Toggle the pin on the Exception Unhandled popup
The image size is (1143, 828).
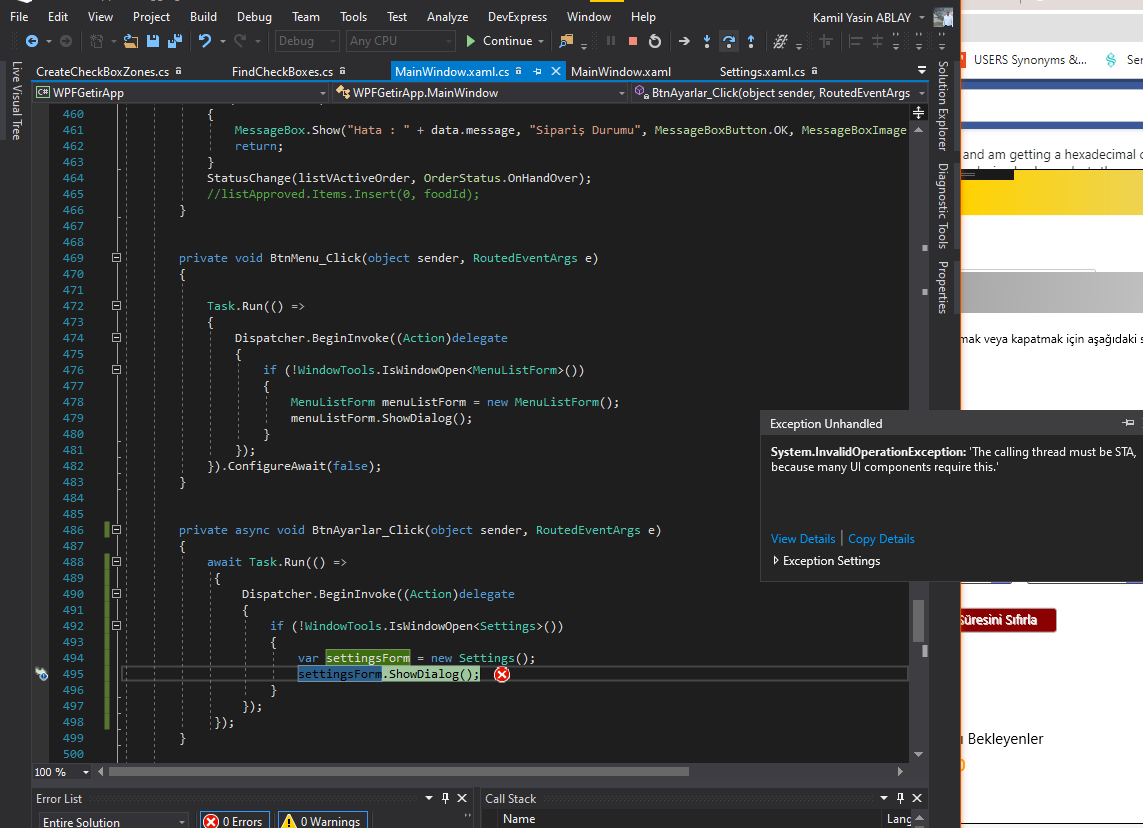tap(1128, 423)
